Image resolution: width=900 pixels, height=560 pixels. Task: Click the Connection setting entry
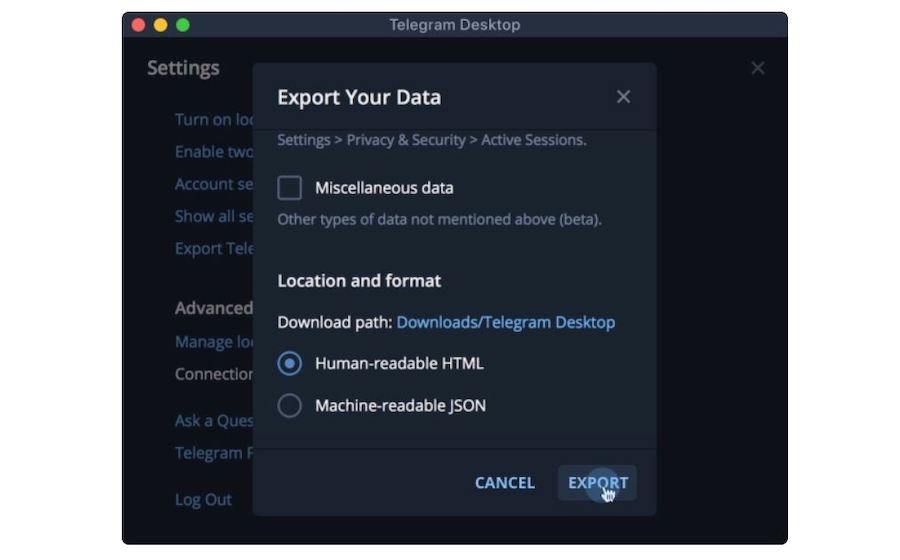[x=213, y=374]
